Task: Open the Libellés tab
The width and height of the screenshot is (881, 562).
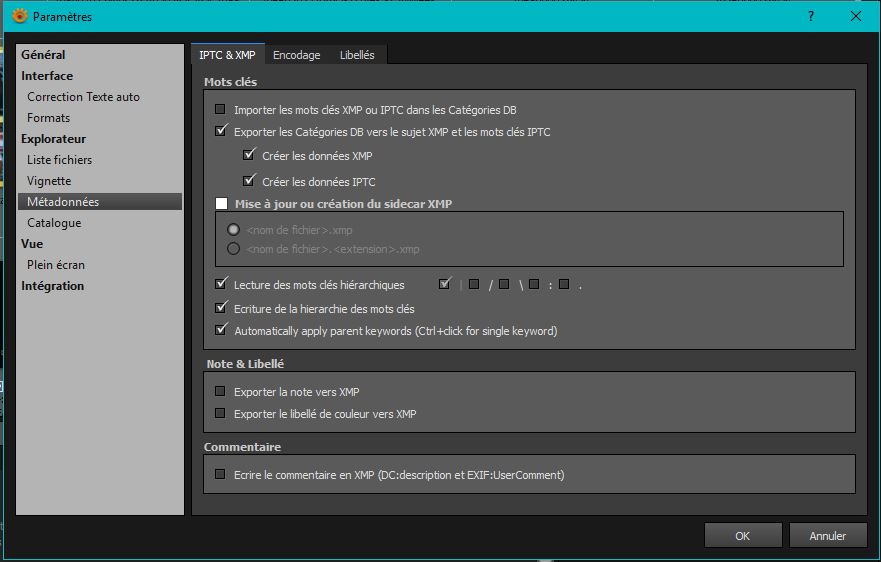Action: (x=357, y=55)
